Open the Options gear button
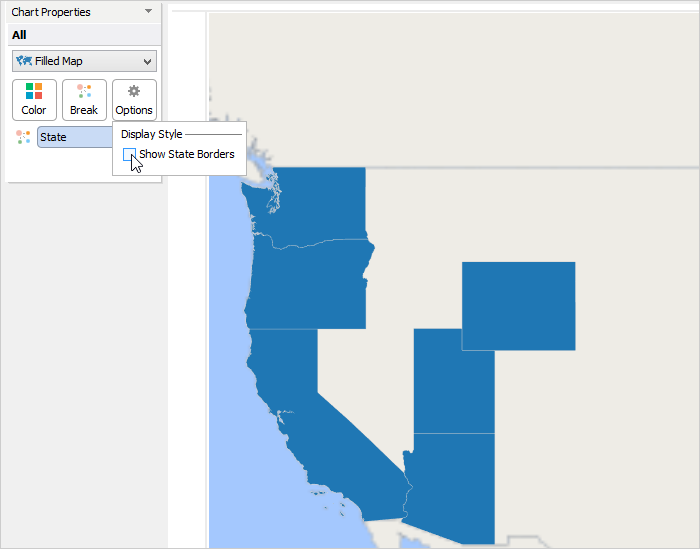The height and width of the screenshot is (549, 700). tap(134, 100)
